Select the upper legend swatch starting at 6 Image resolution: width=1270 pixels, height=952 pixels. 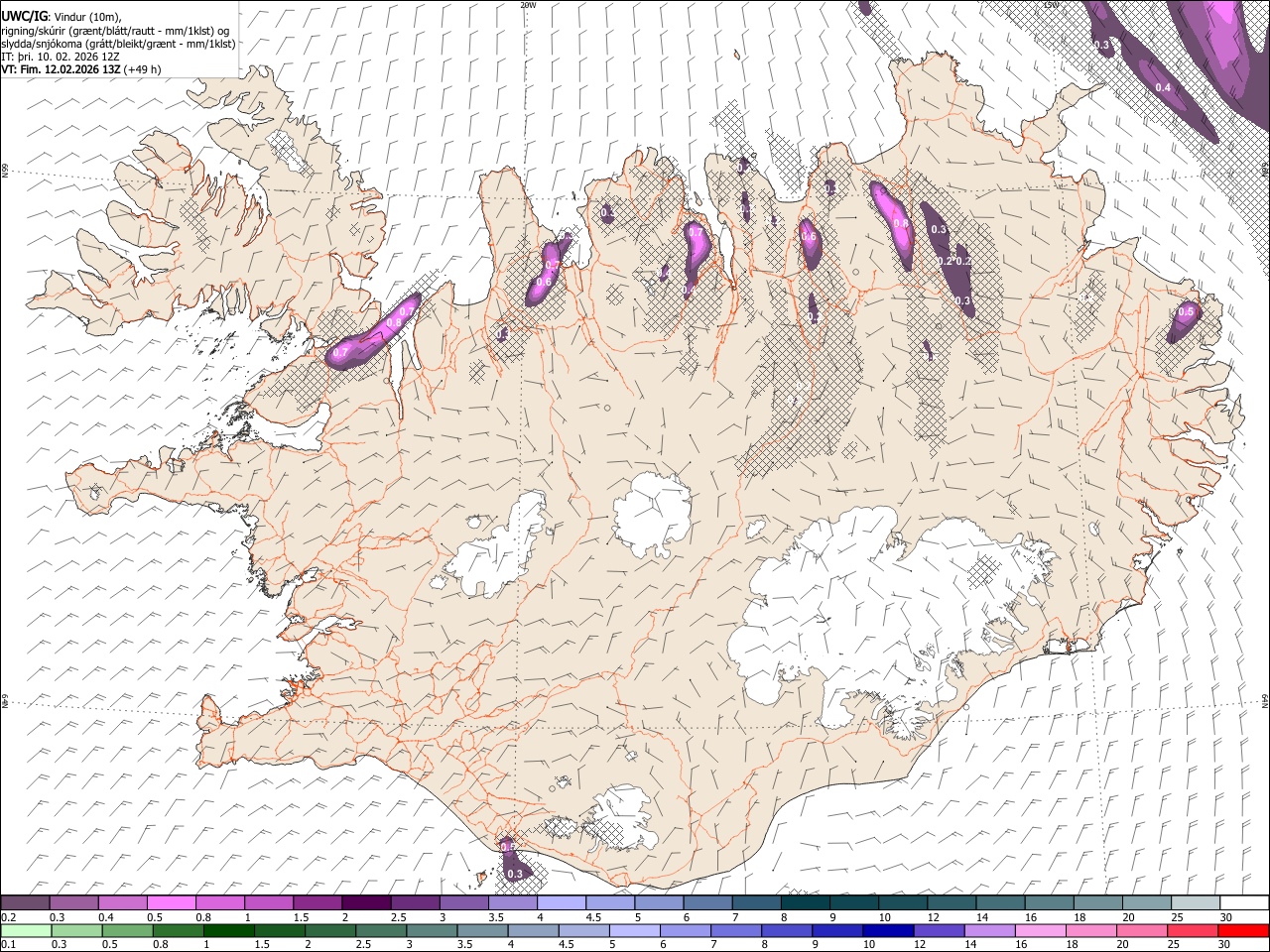(708, 903)
